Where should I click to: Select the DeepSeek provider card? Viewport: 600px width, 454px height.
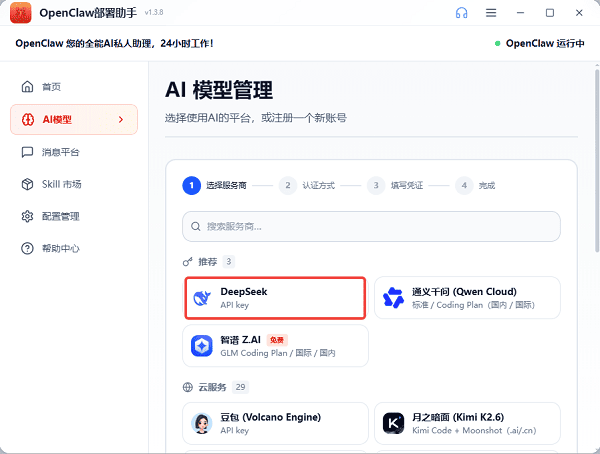click(x=275, y=298)
